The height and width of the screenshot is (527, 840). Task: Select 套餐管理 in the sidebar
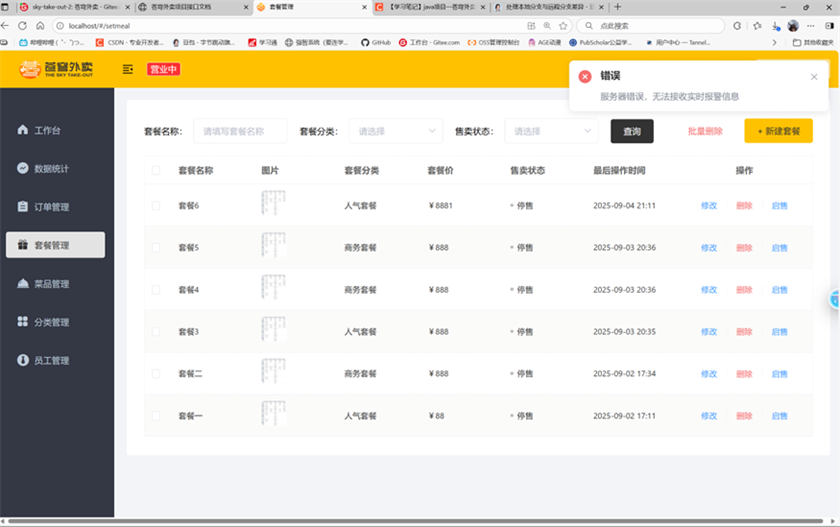55,245
